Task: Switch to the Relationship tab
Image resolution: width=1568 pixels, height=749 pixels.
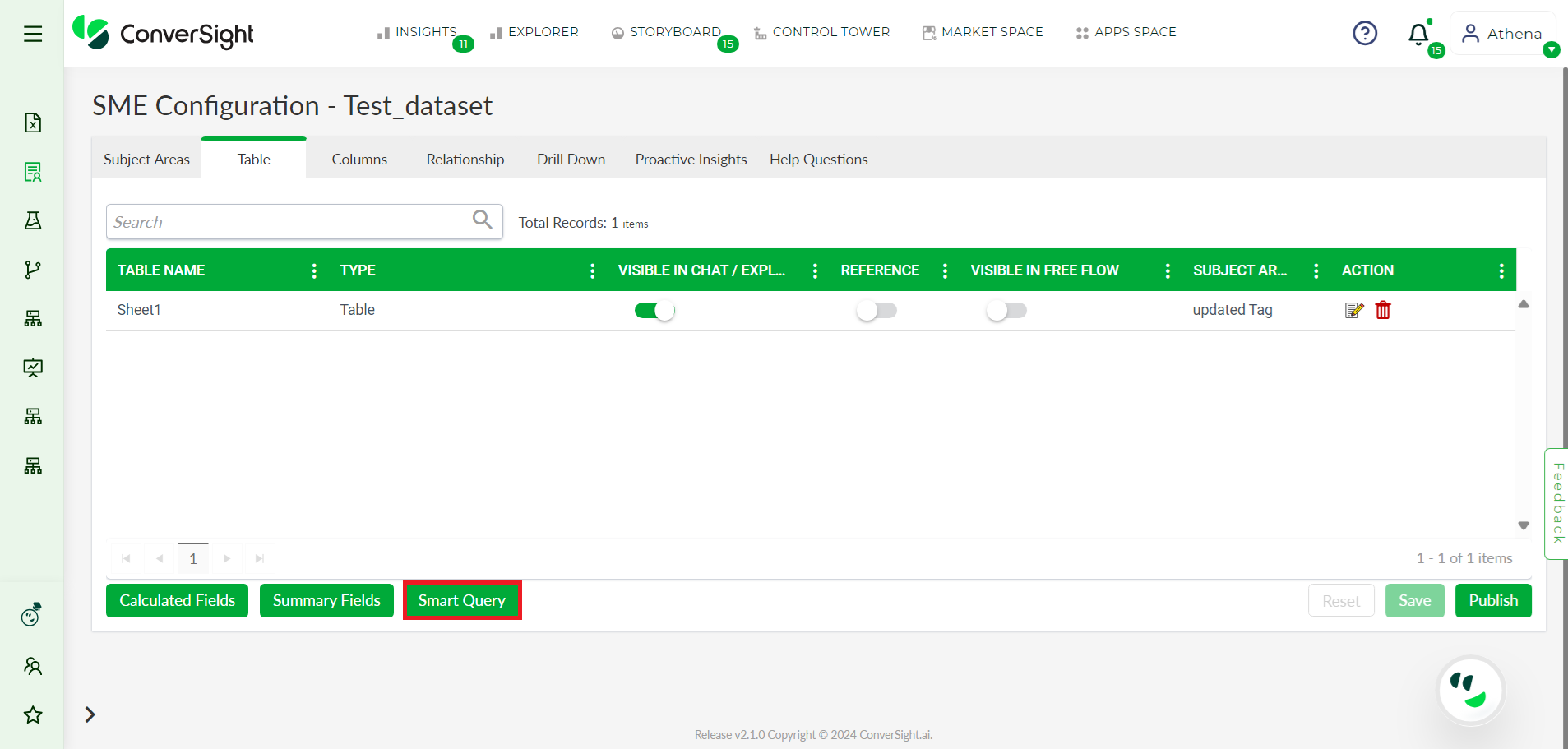Action: click(x=465, y=160)
